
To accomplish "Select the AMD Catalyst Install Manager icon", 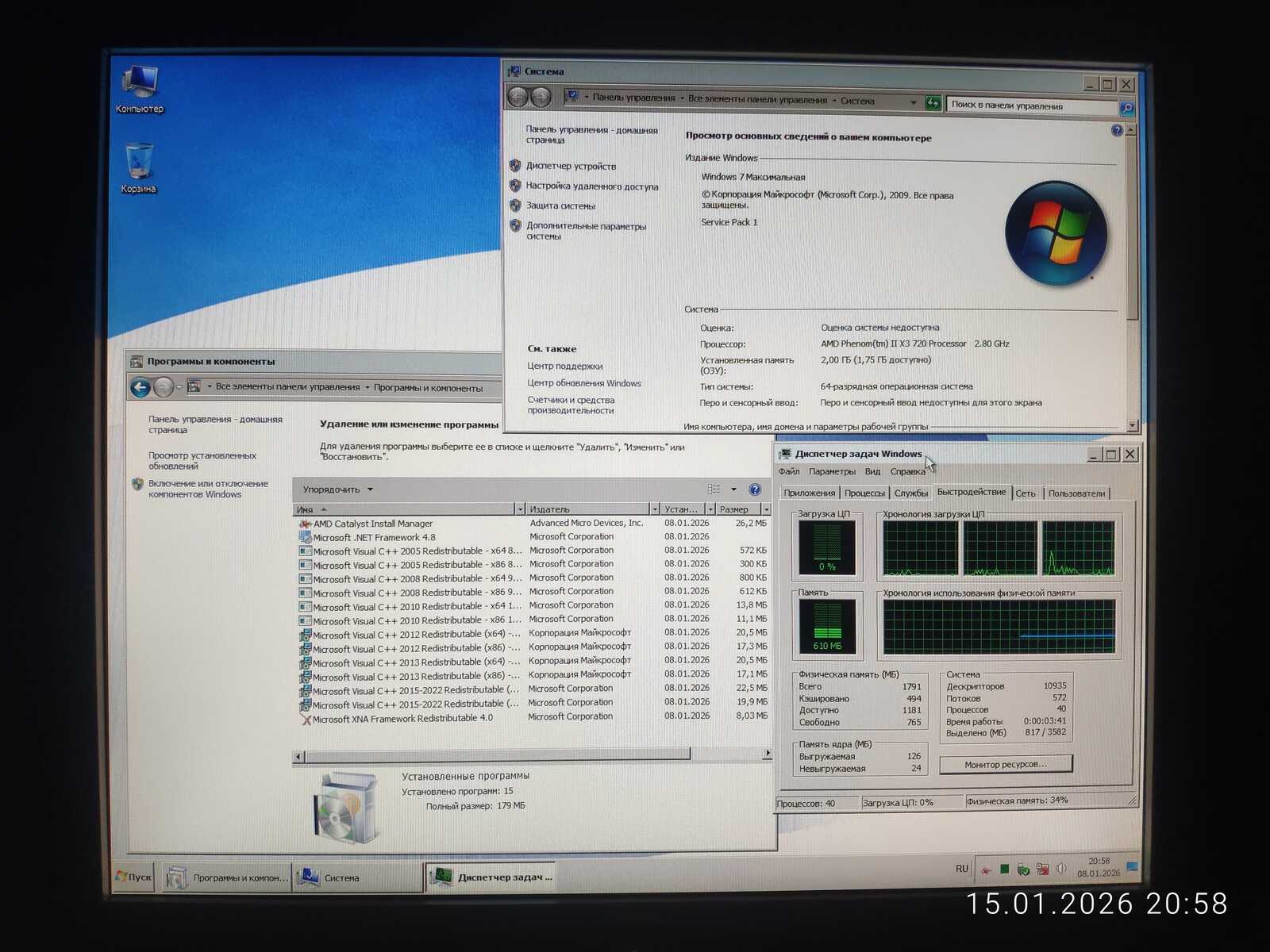I will (x=305, y=524).
